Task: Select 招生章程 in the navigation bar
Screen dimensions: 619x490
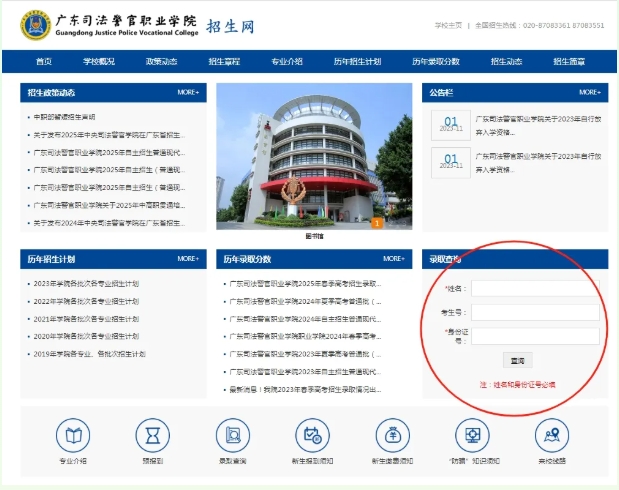Action: (224, 62)
